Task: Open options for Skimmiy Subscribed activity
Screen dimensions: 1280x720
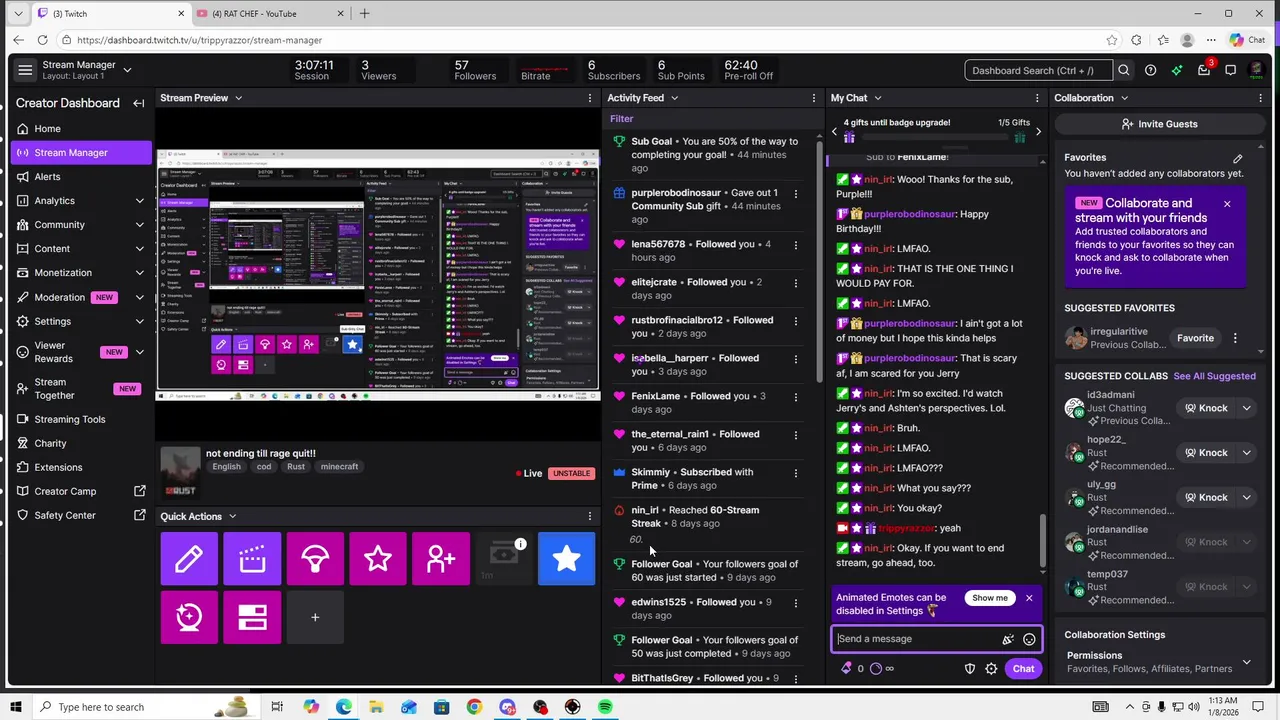Action: click(x=796, y=472)
